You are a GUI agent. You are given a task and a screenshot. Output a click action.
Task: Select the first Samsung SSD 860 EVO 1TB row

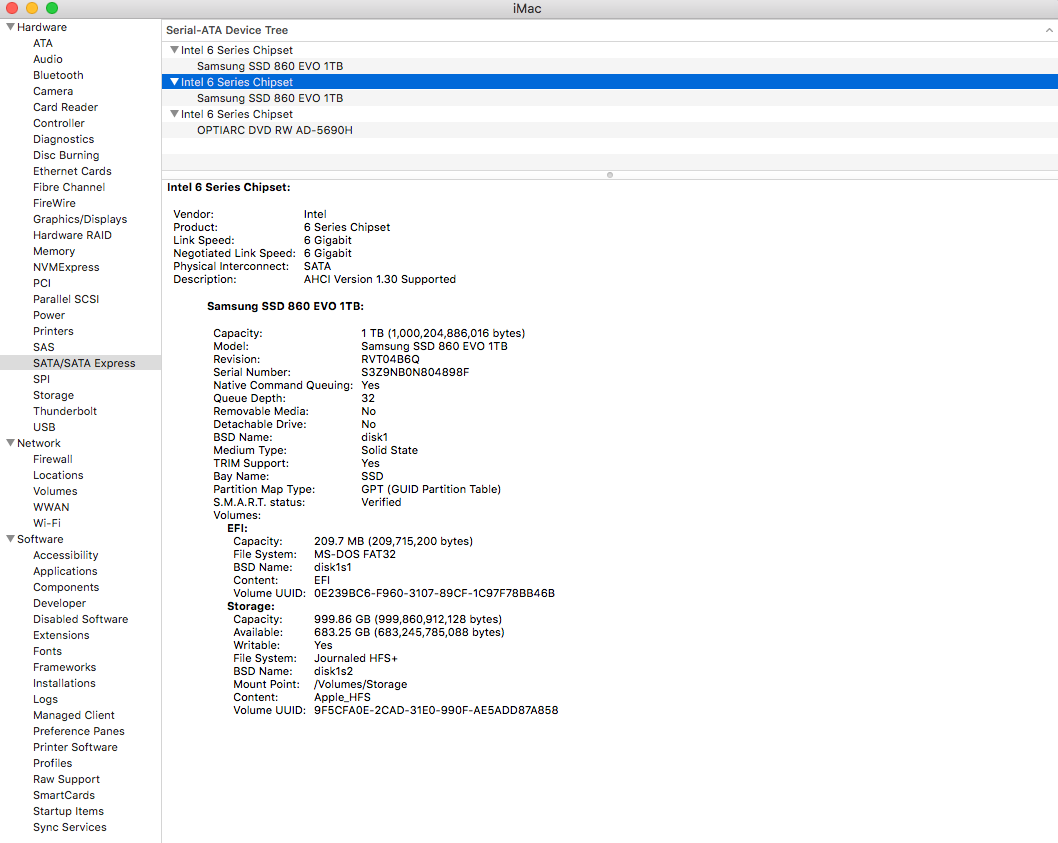610,66
